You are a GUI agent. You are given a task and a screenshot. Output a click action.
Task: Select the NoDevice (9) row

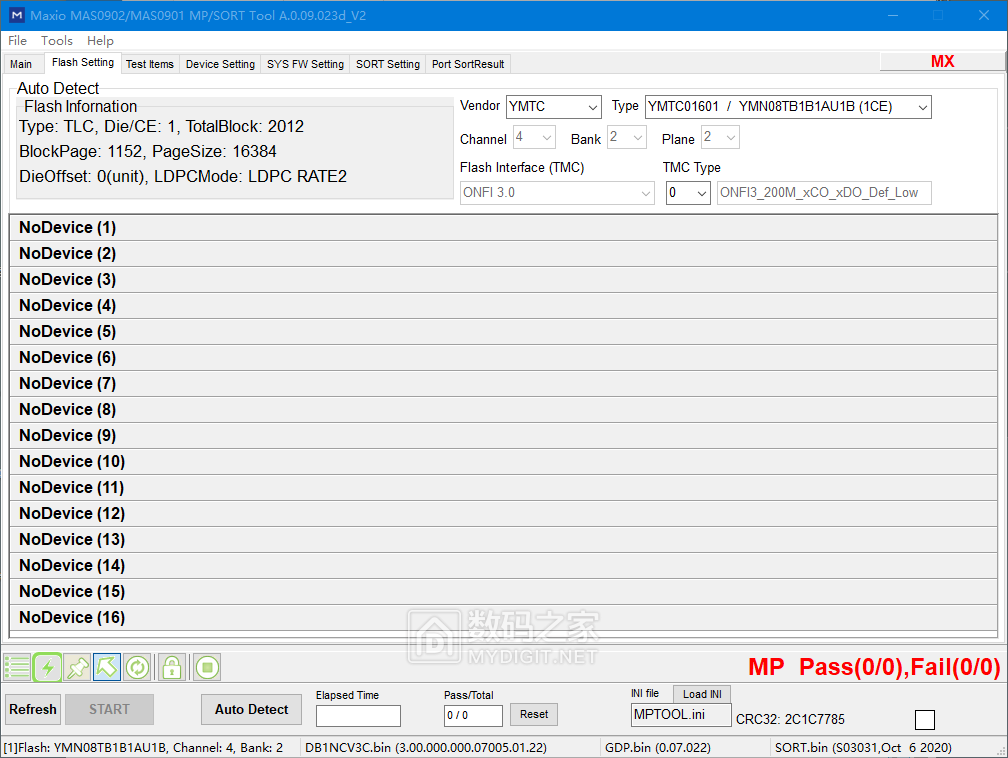[503, 436]
